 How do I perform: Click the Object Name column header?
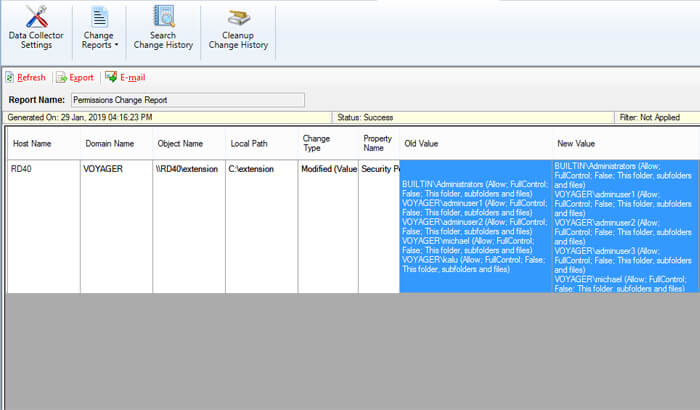point(181,143)
